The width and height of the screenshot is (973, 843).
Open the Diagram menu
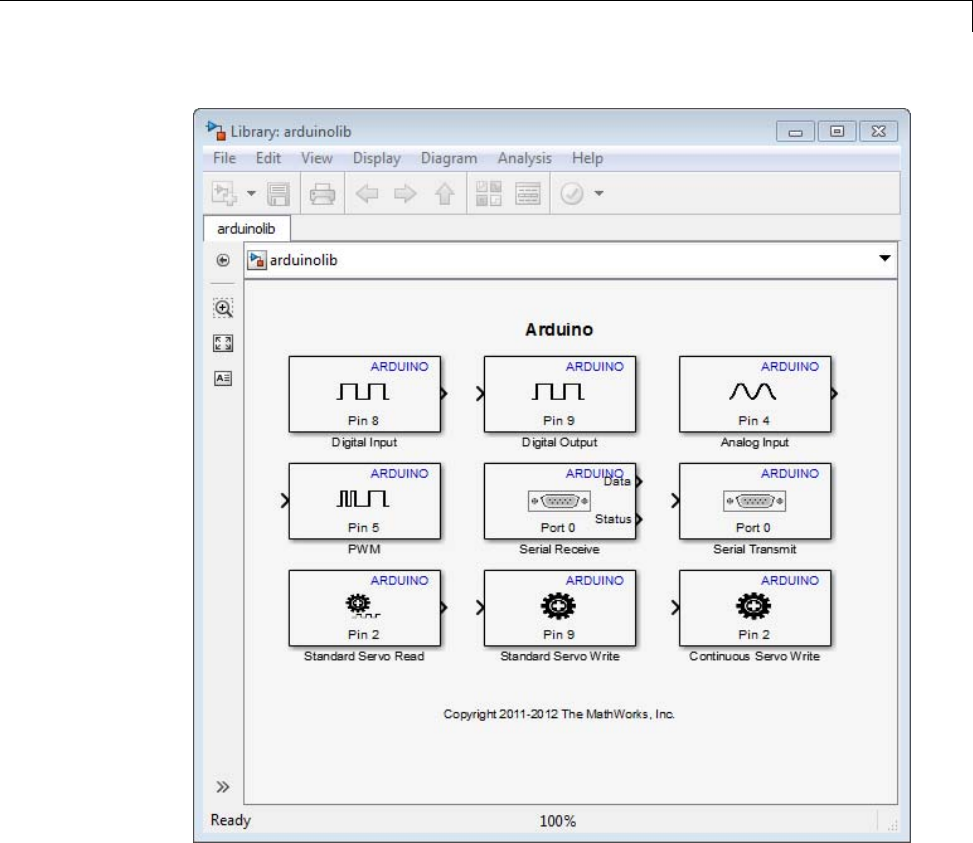click(449, 158)
